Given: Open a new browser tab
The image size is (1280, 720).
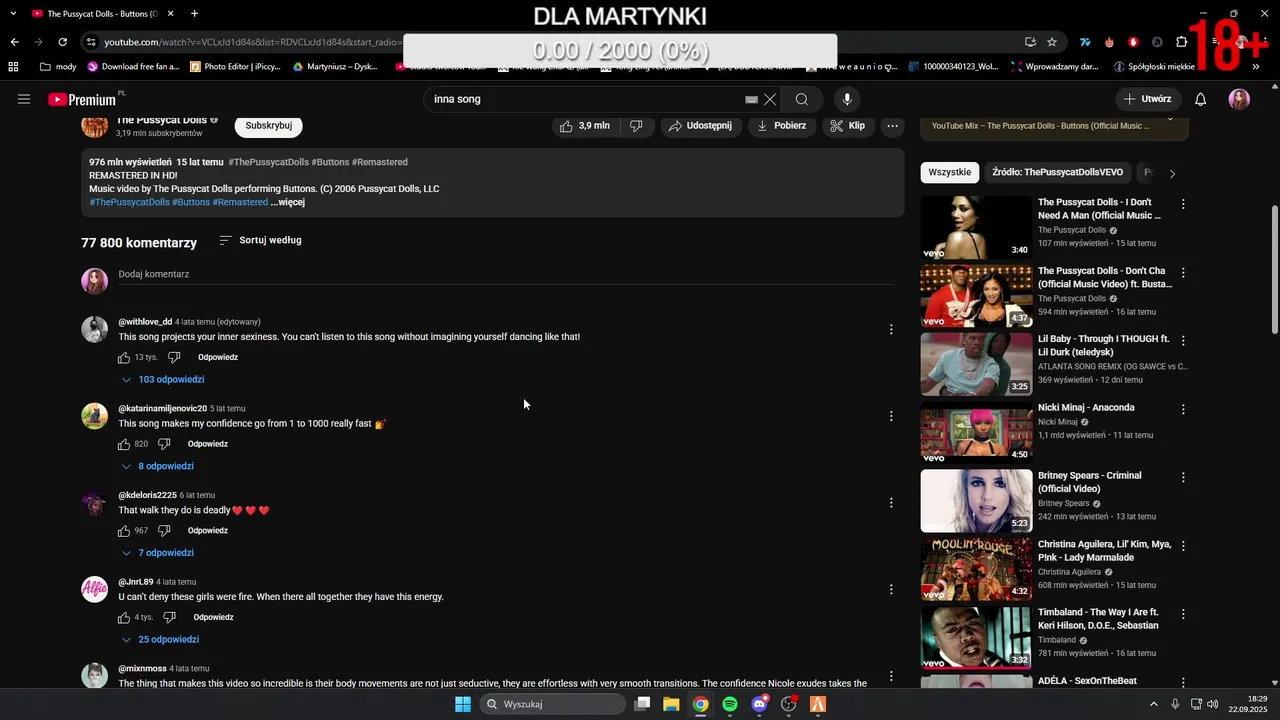Looking at the screenshot, I should click(194, 14).
